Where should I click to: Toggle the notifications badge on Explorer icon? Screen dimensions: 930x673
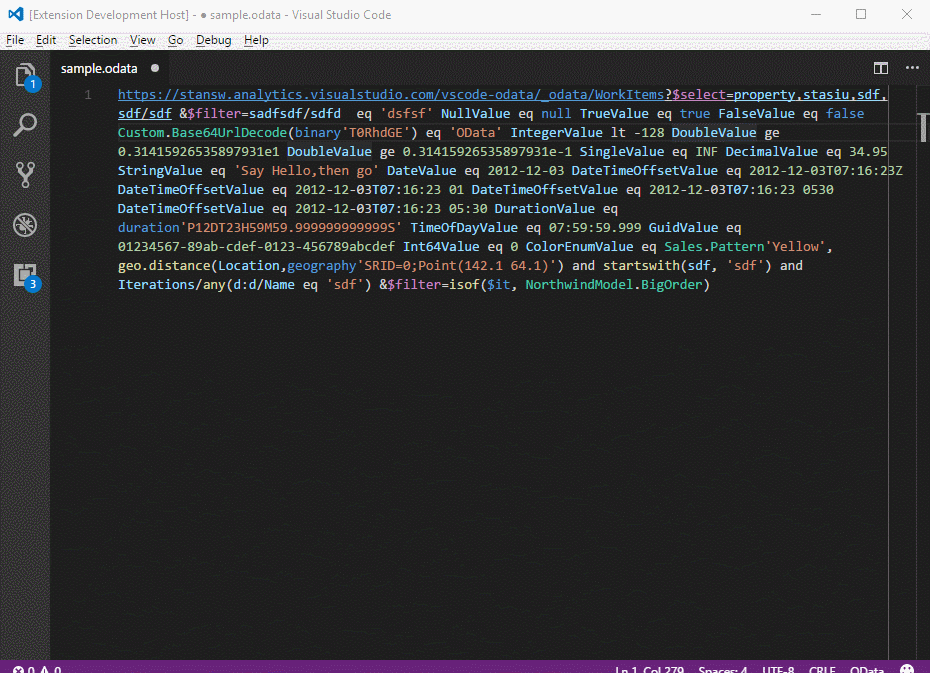coord(32,85)
